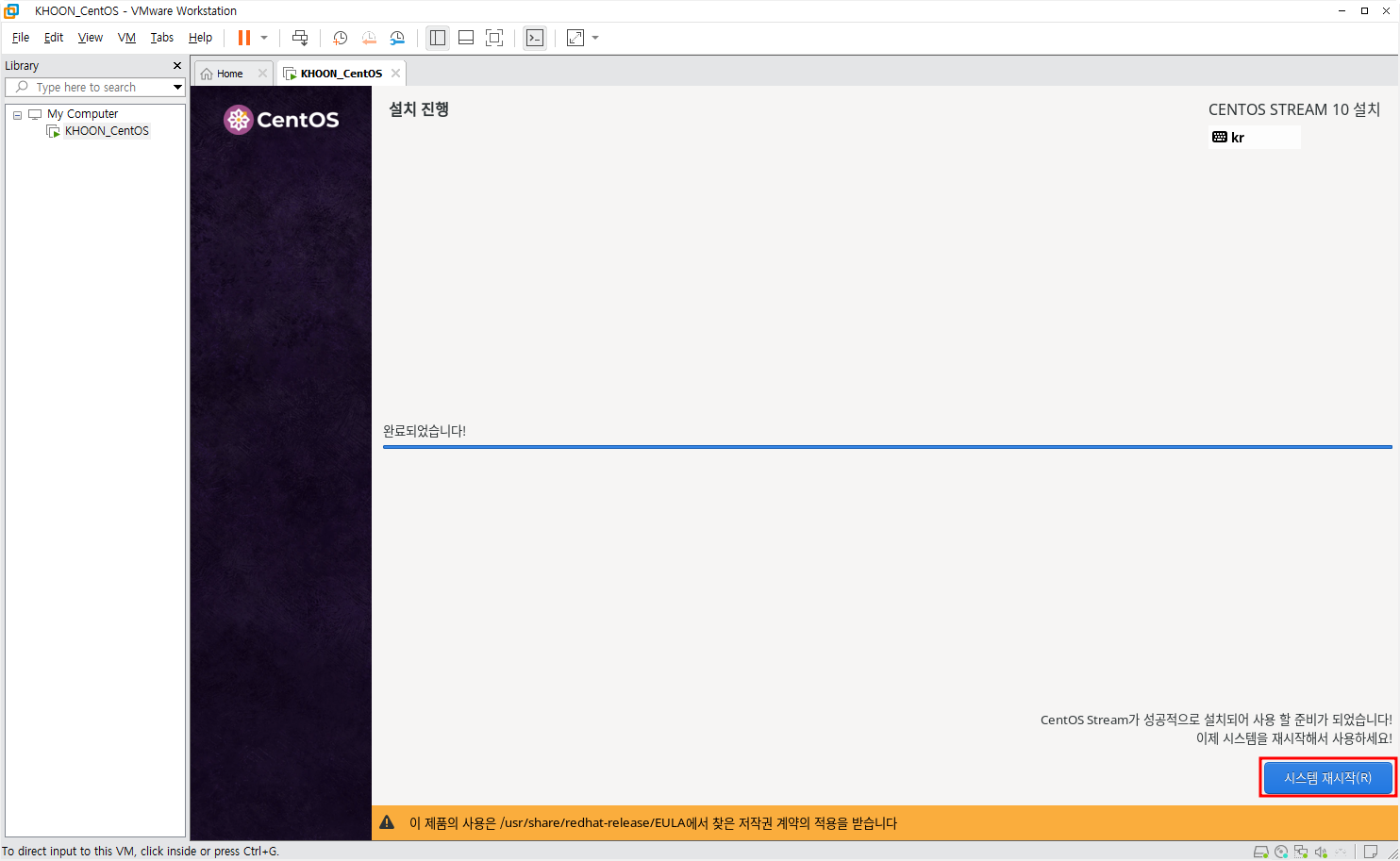Viewport: 1400px width, 861px height.
Task: Click the CD/DVD drive status icon
Action: coord(1281,852)
